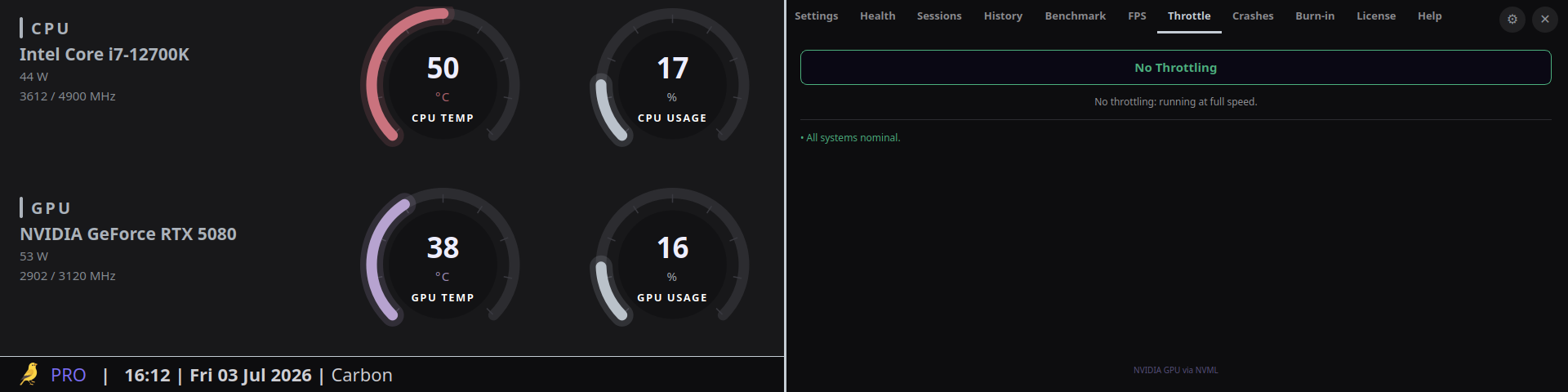This screenshot has width=1568, height=392.
Task: Click the GPU power reading 53 W
Action: point(33,256)
